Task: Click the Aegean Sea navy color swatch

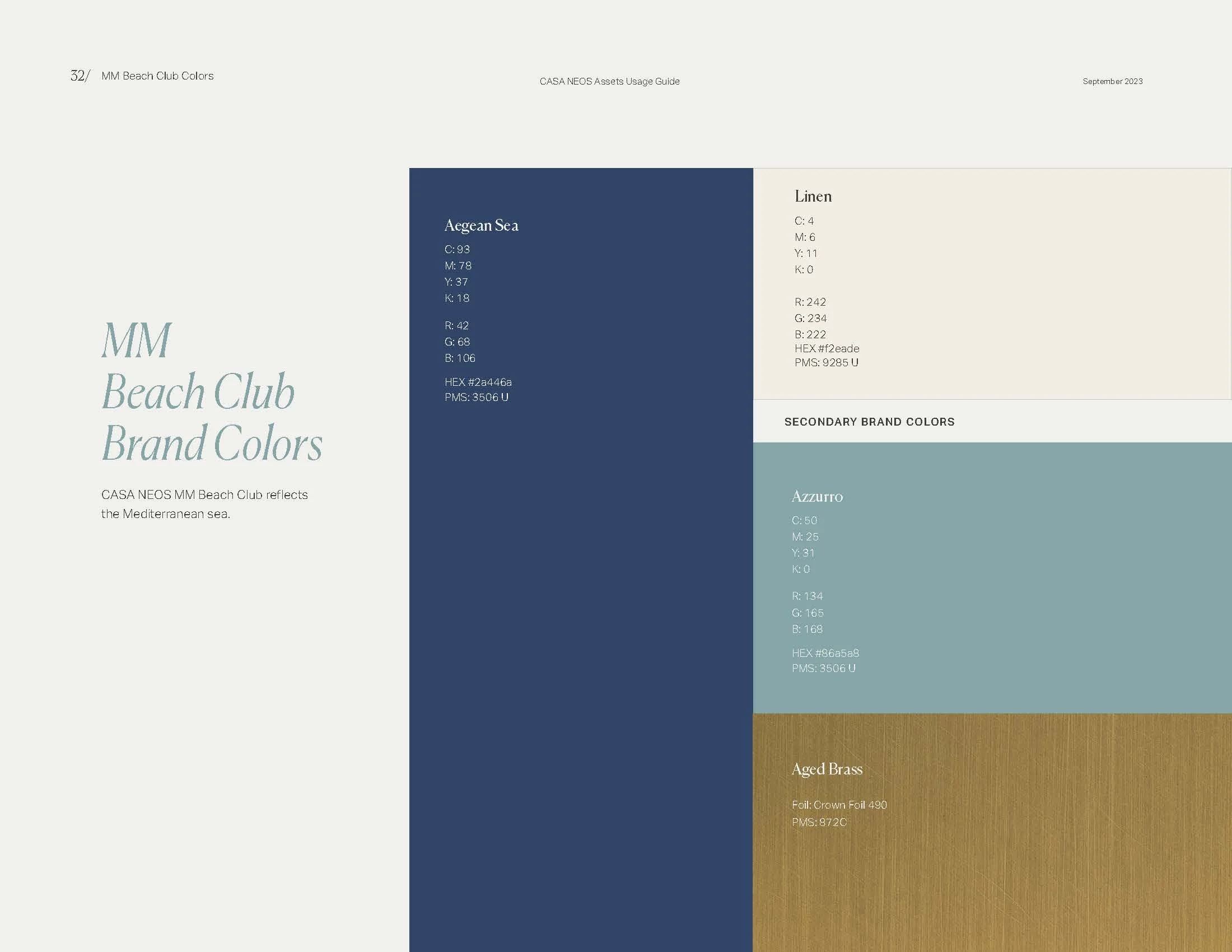Action: point(581,559)
